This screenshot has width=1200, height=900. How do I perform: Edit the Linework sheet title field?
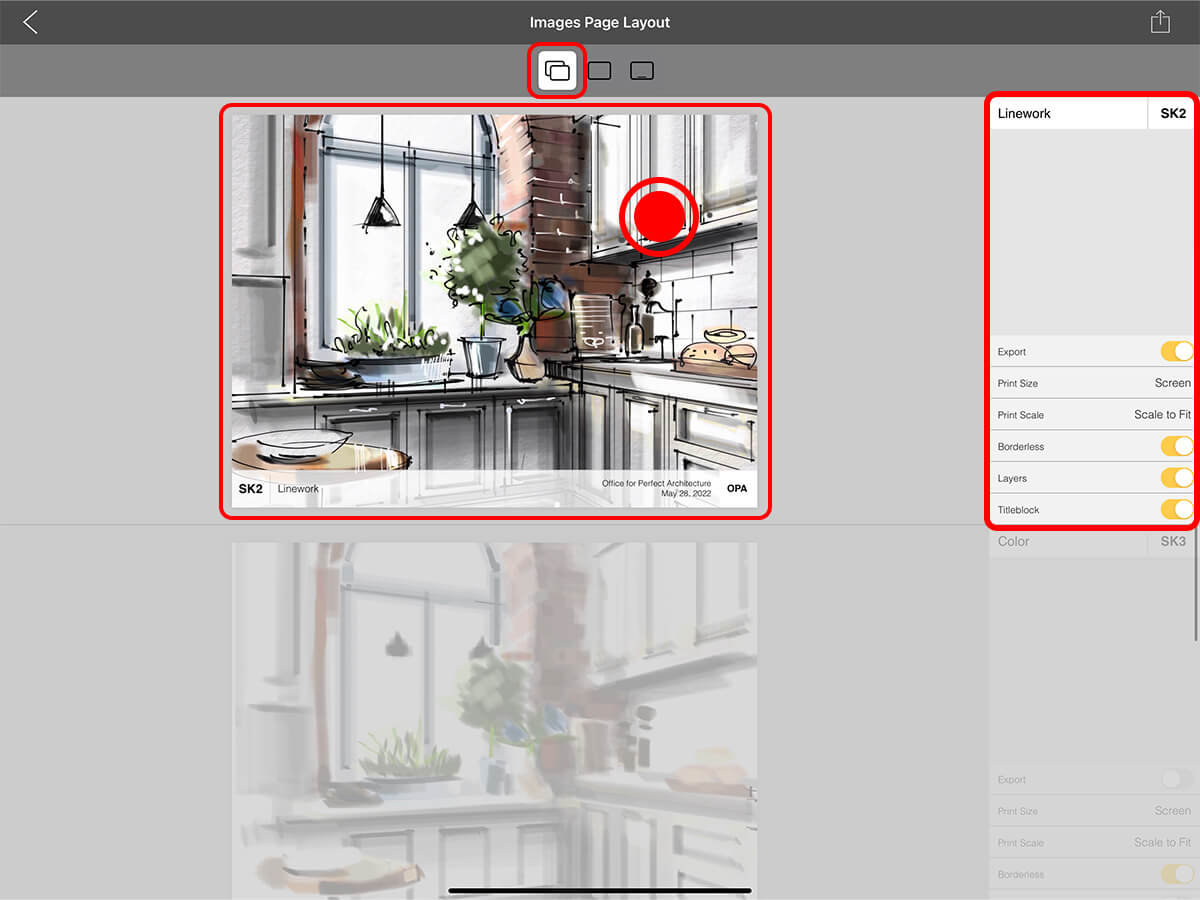[x=1068, y=113]
